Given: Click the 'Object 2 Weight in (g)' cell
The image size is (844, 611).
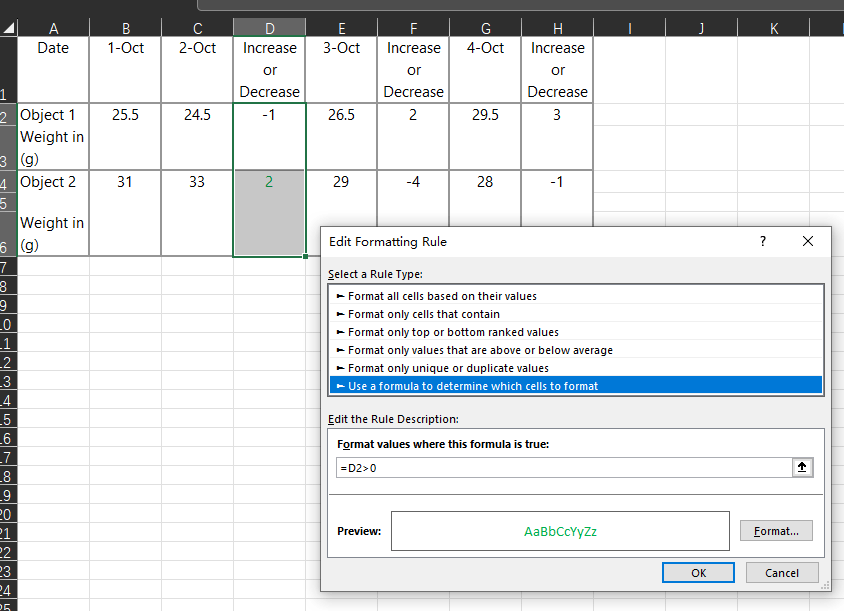Looking at the screenshot, I should (53, 213).
